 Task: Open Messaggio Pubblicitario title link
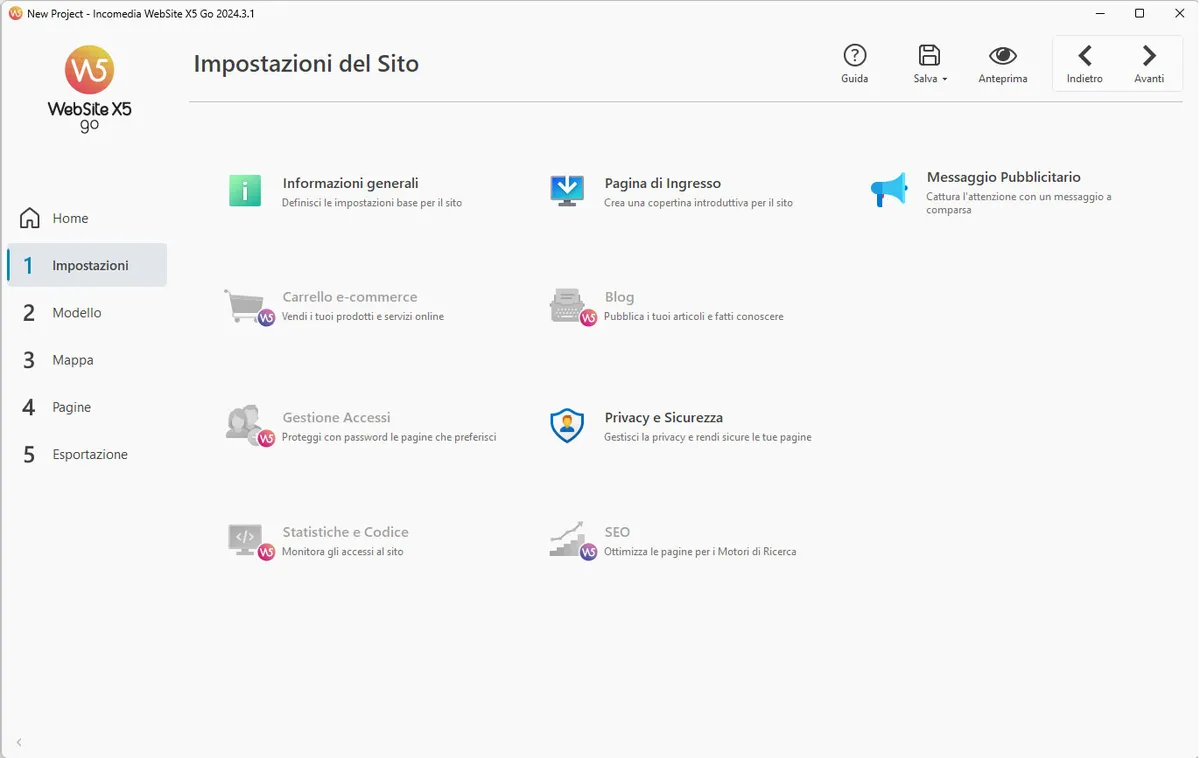point(1003,177)
